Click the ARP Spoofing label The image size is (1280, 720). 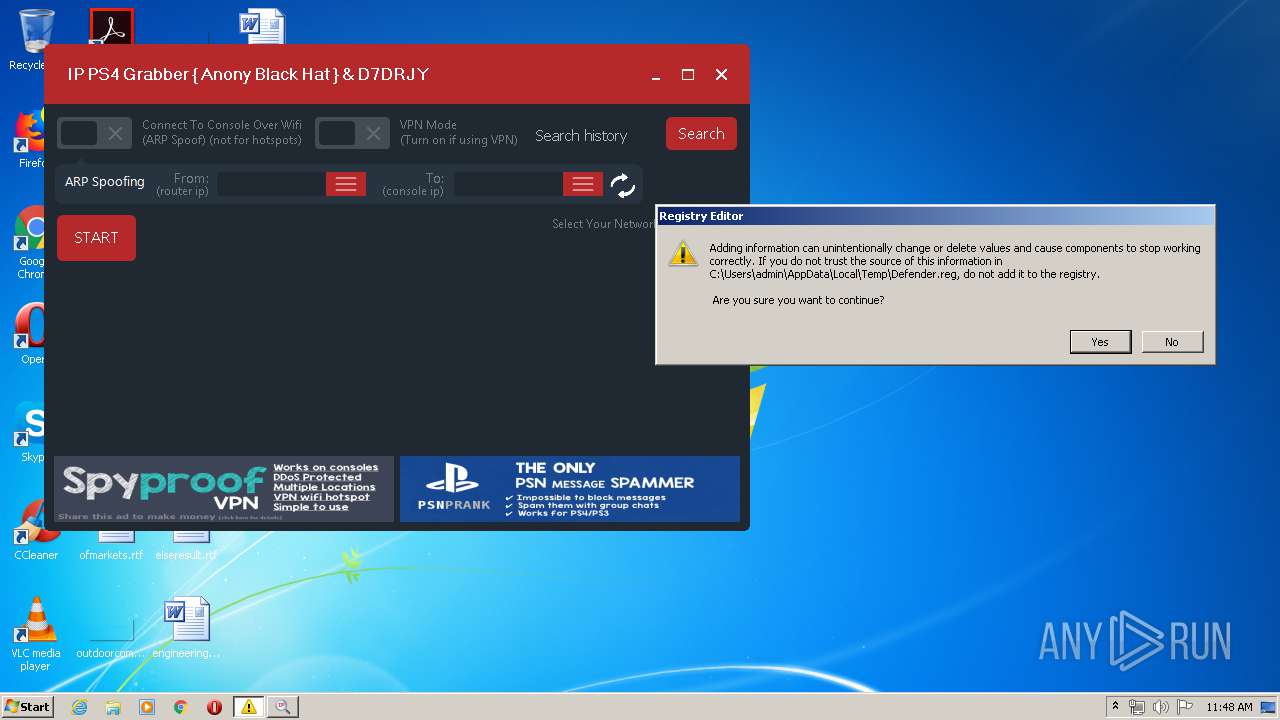click(x=105, y=182)
